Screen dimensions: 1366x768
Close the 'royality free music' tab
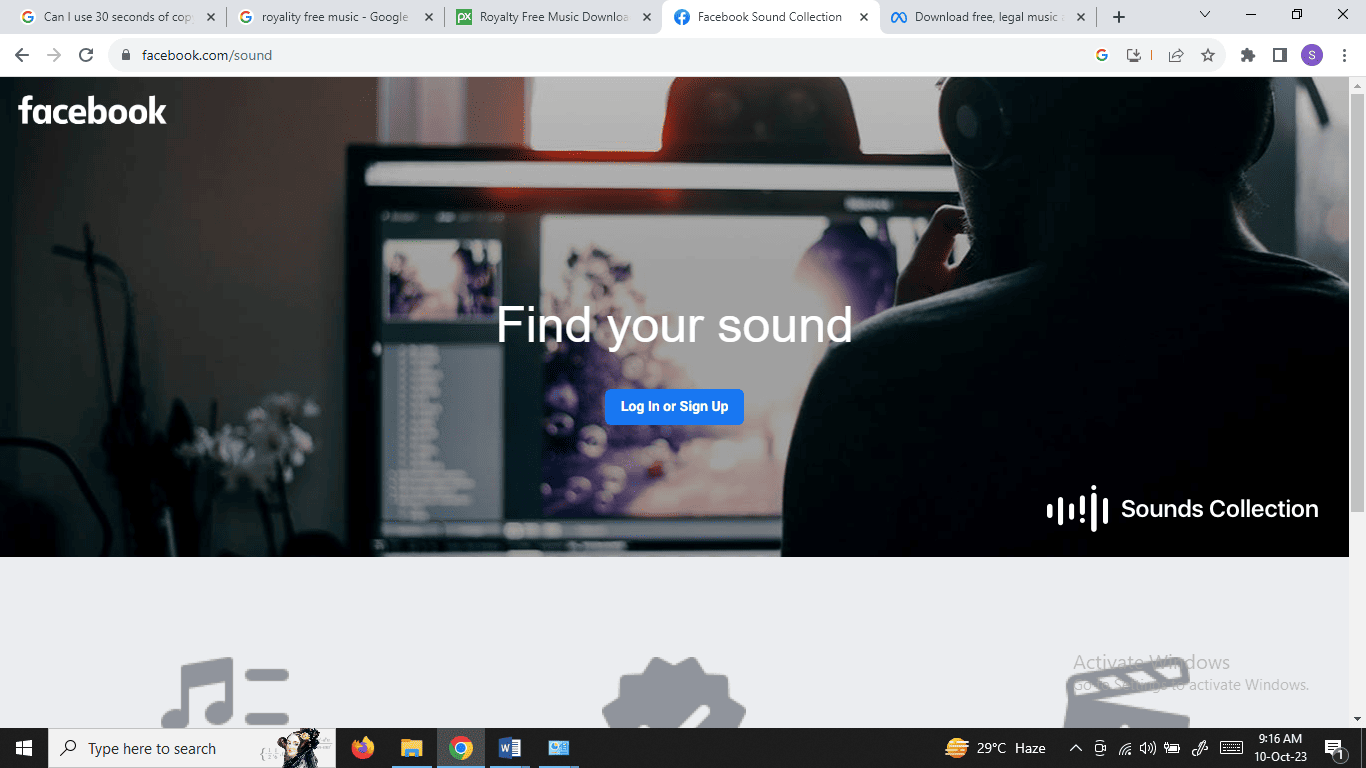pos(429,17)
